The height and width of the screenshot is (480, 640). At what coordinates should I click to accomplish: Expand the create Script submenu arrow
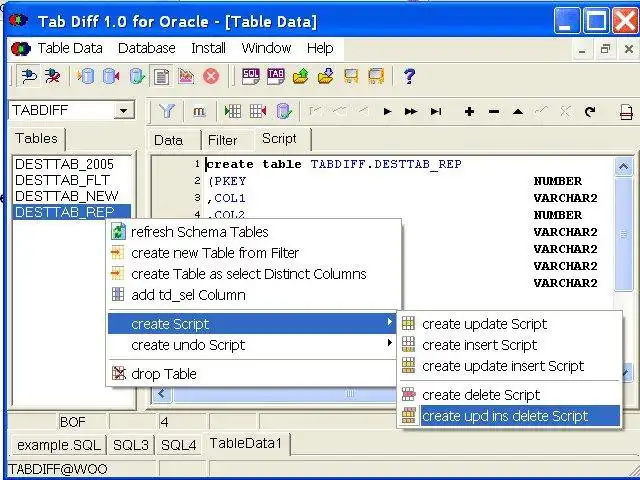(389, 322)
